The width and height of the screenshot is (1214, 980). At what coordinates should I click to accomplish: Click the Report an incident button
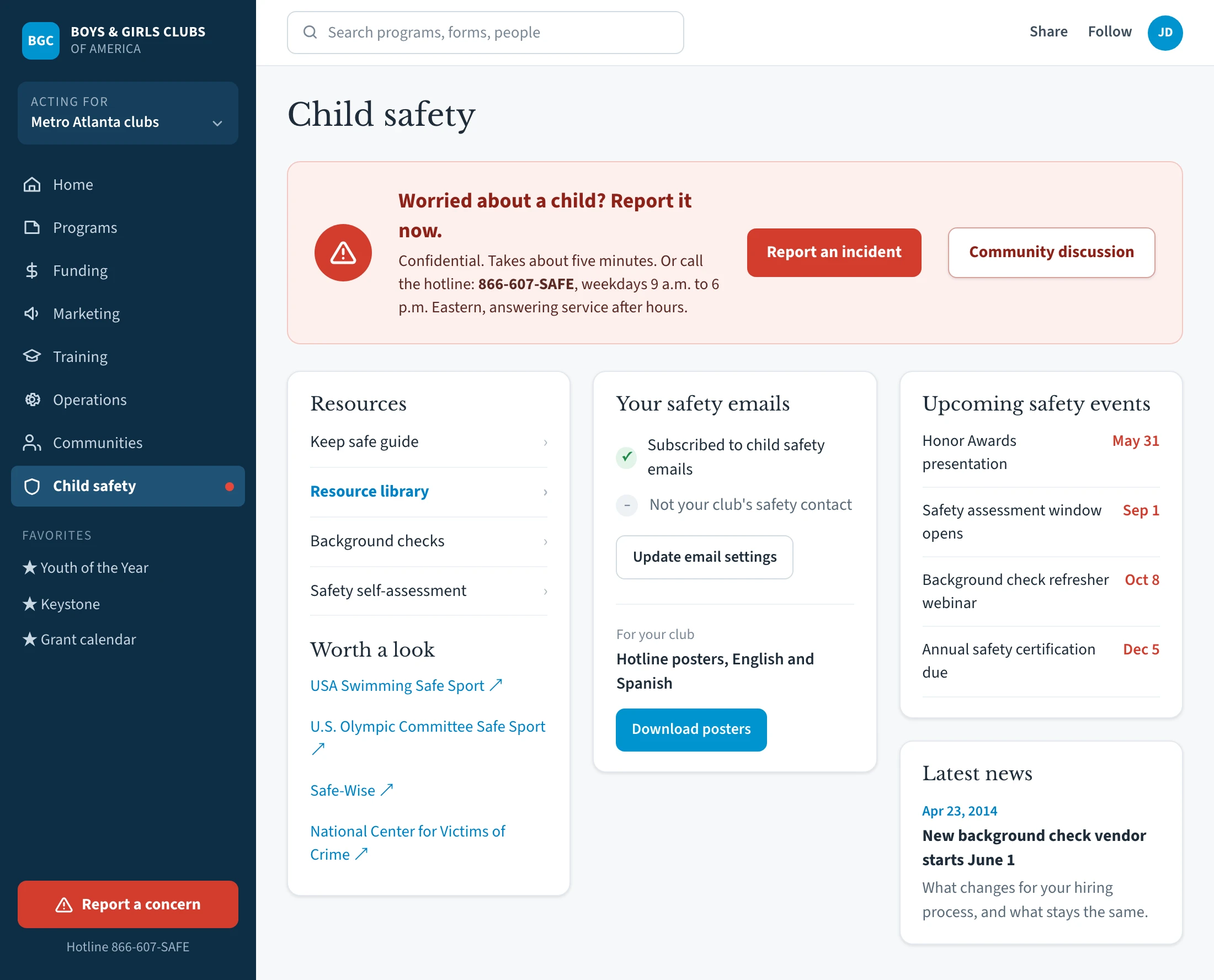point(834,252)
